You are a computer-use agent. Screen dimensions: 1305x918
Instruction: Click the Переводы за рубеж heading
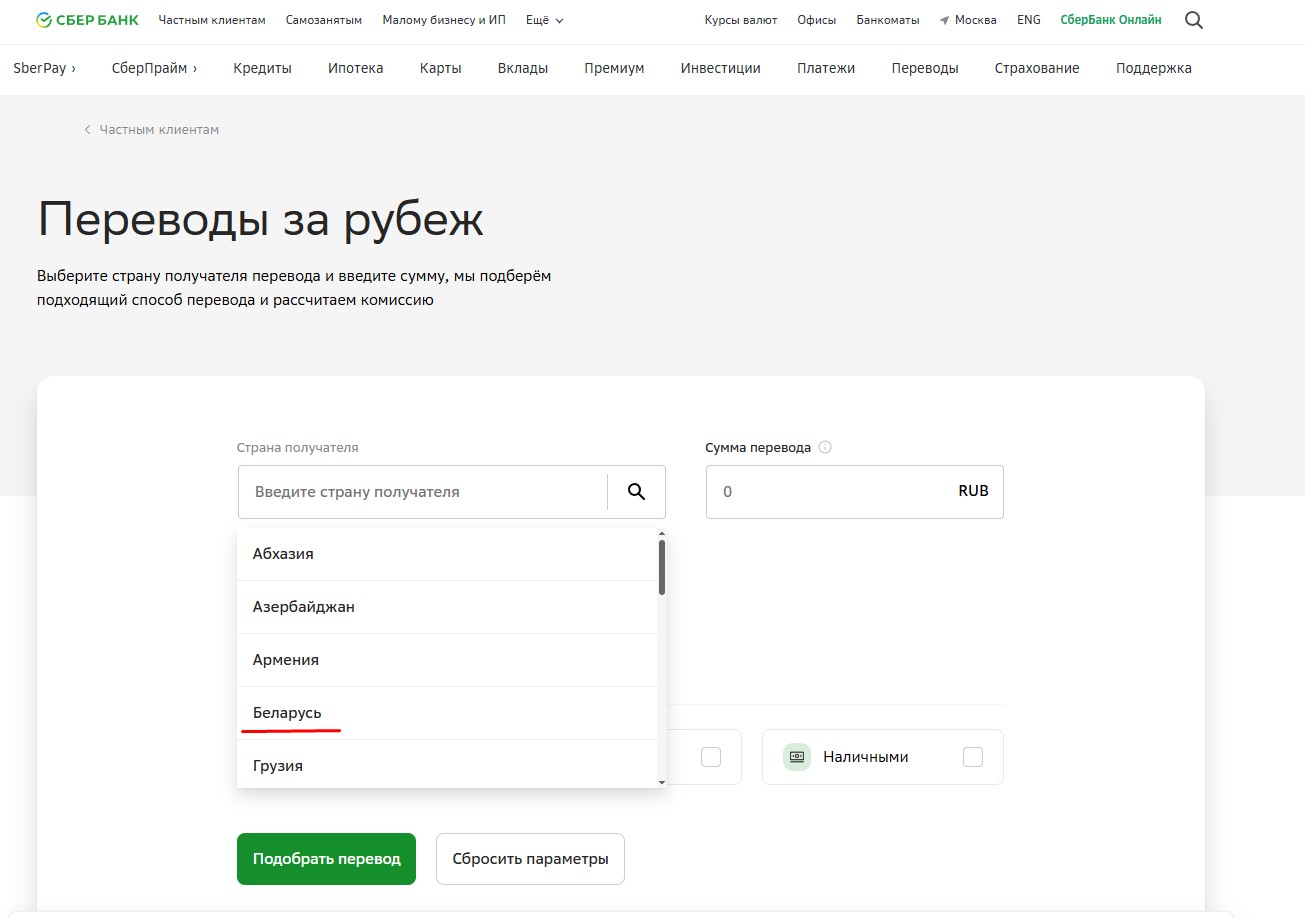[261, 219]
